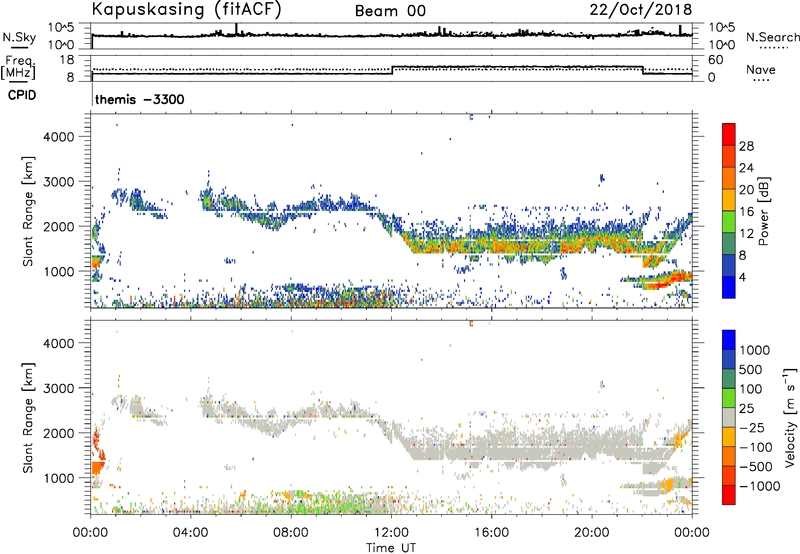
Task: Click the gray band of velocity colorbar
Action: pos(729,418)
